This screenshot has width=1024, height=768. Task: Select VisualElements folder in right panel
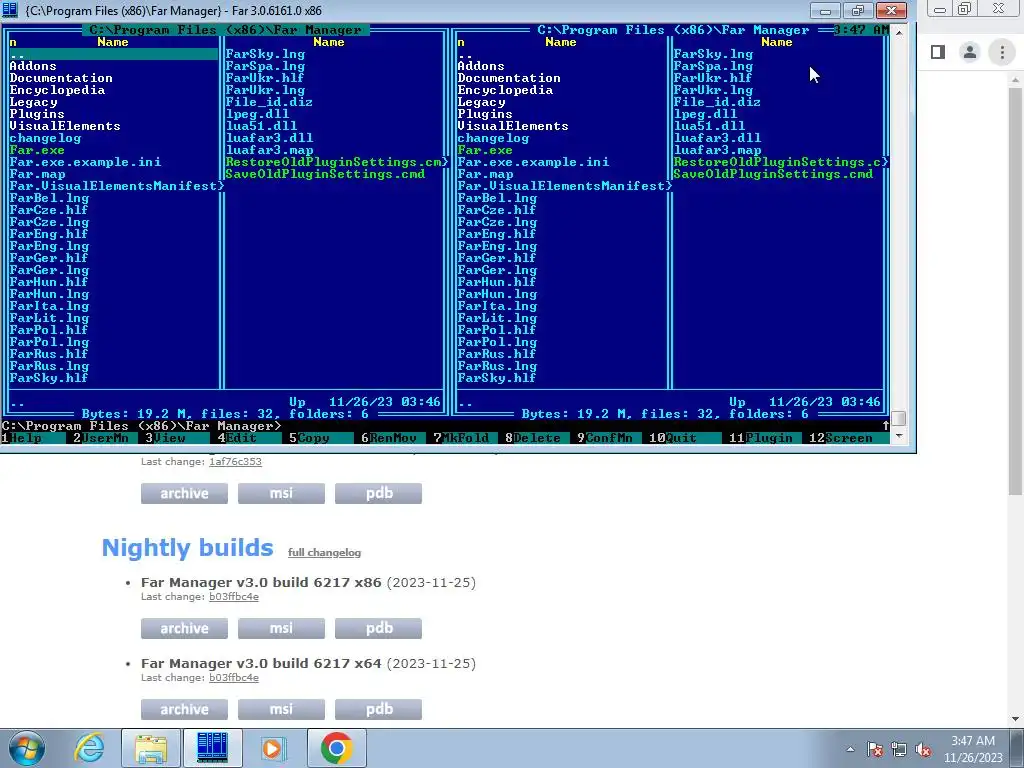point(513,126)
